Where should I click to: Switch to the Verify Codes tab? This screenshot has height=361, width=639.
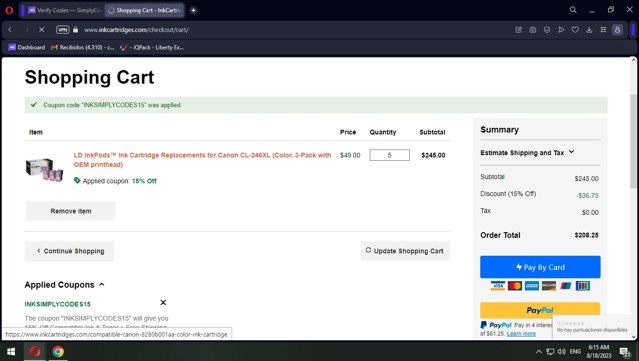coord(64,10)
